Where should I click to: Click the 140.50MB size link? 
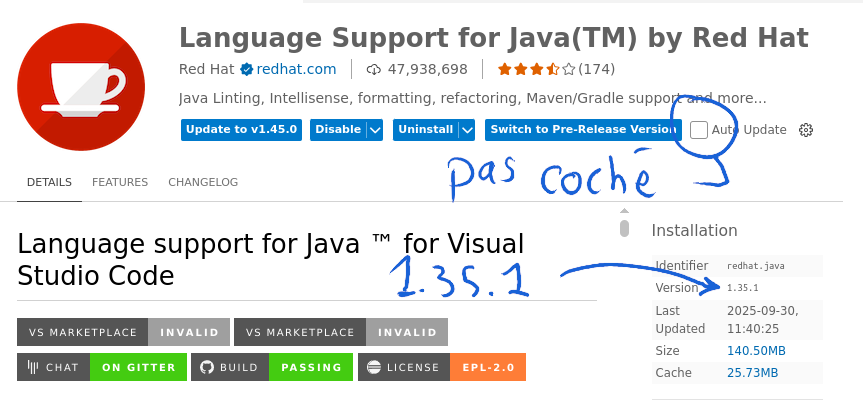(x=756, y=350)
